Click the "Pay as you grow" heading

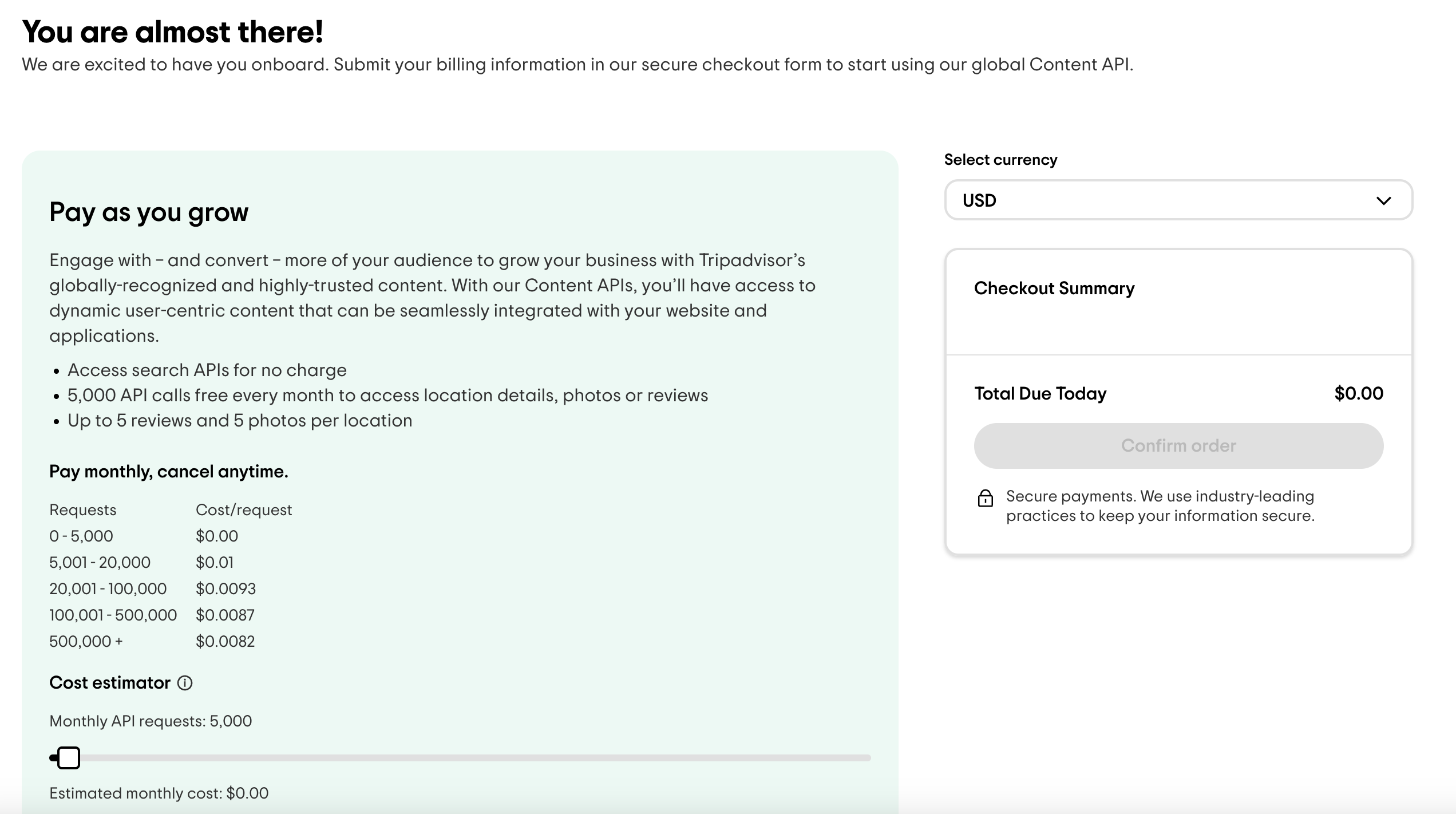tap(149, 212)
